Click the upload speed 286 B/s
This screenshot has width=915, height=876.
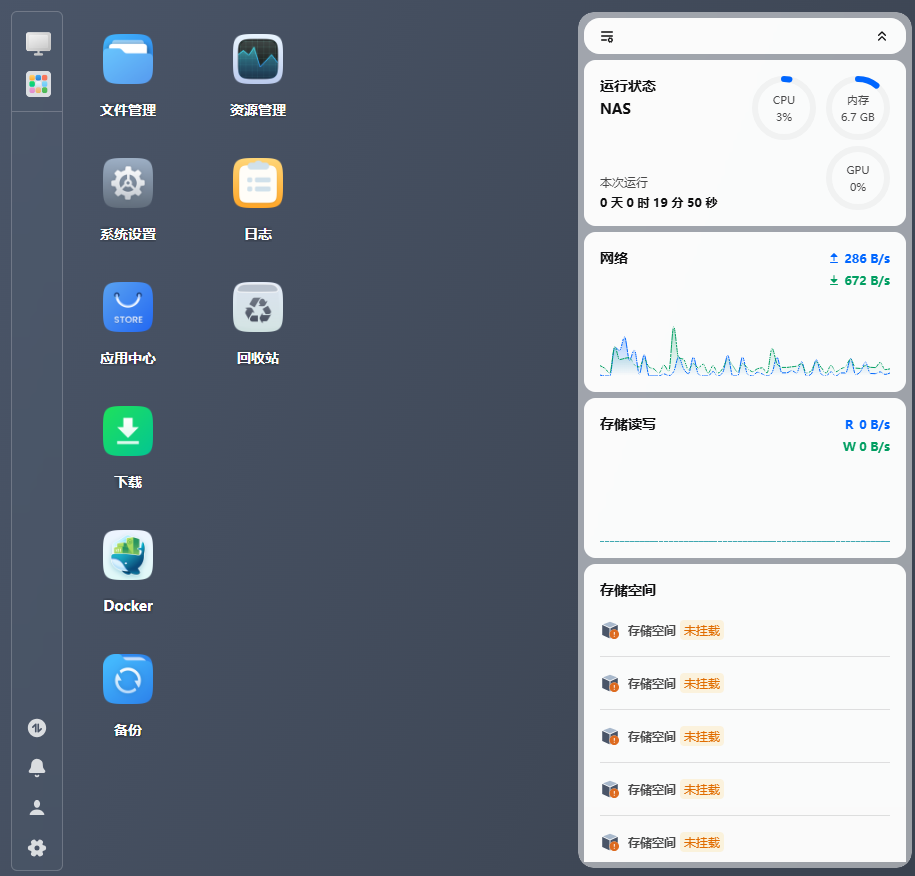[860, 259]
